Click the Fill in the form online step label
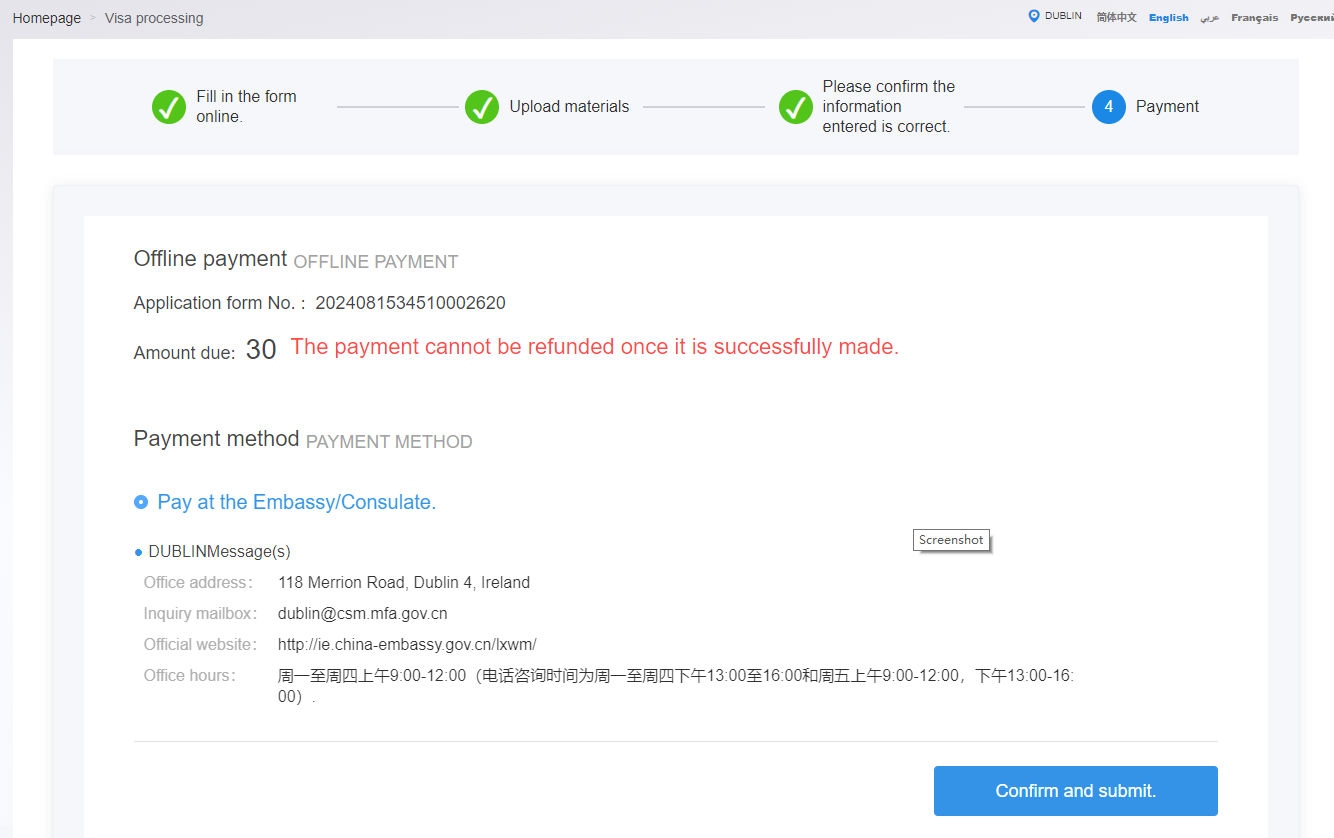This screenshot has height=838, width=1334. pos(246,107)
